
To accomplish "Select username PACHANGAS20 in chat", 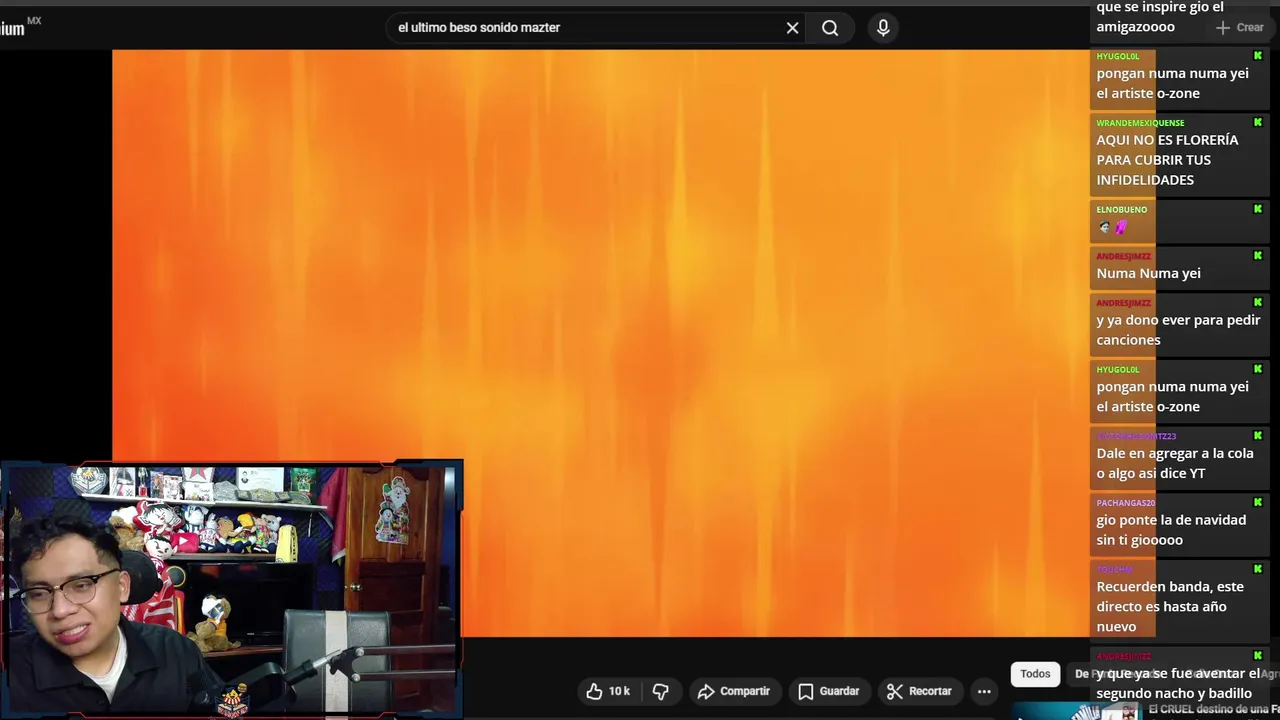I will [x=1125, y=503].
